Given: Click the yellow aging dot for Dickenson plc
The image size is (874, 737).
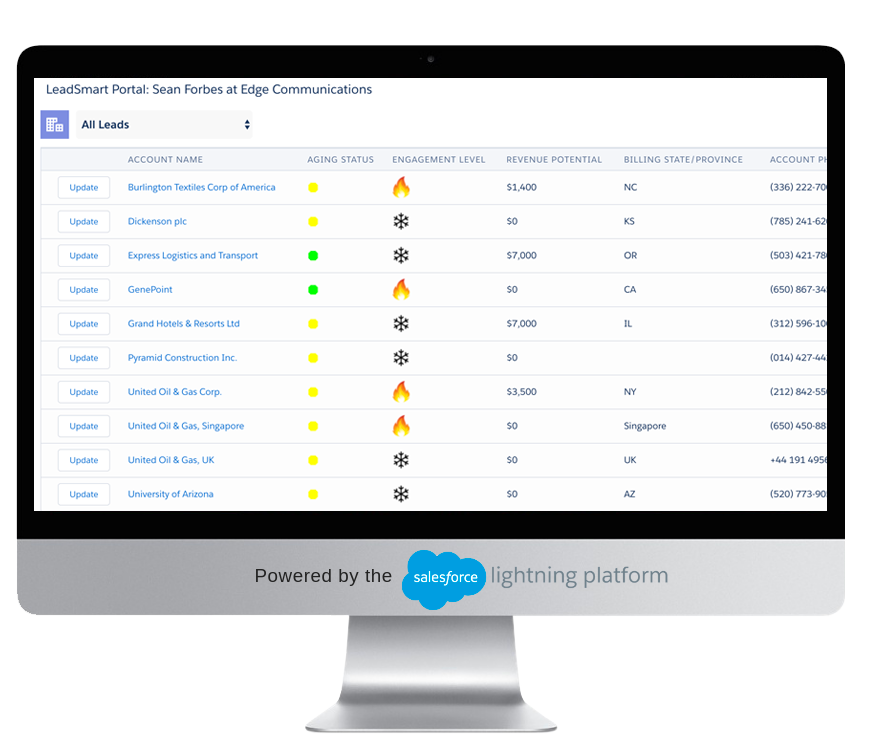Looking at the screenshot, I should [x=313, y=221].
